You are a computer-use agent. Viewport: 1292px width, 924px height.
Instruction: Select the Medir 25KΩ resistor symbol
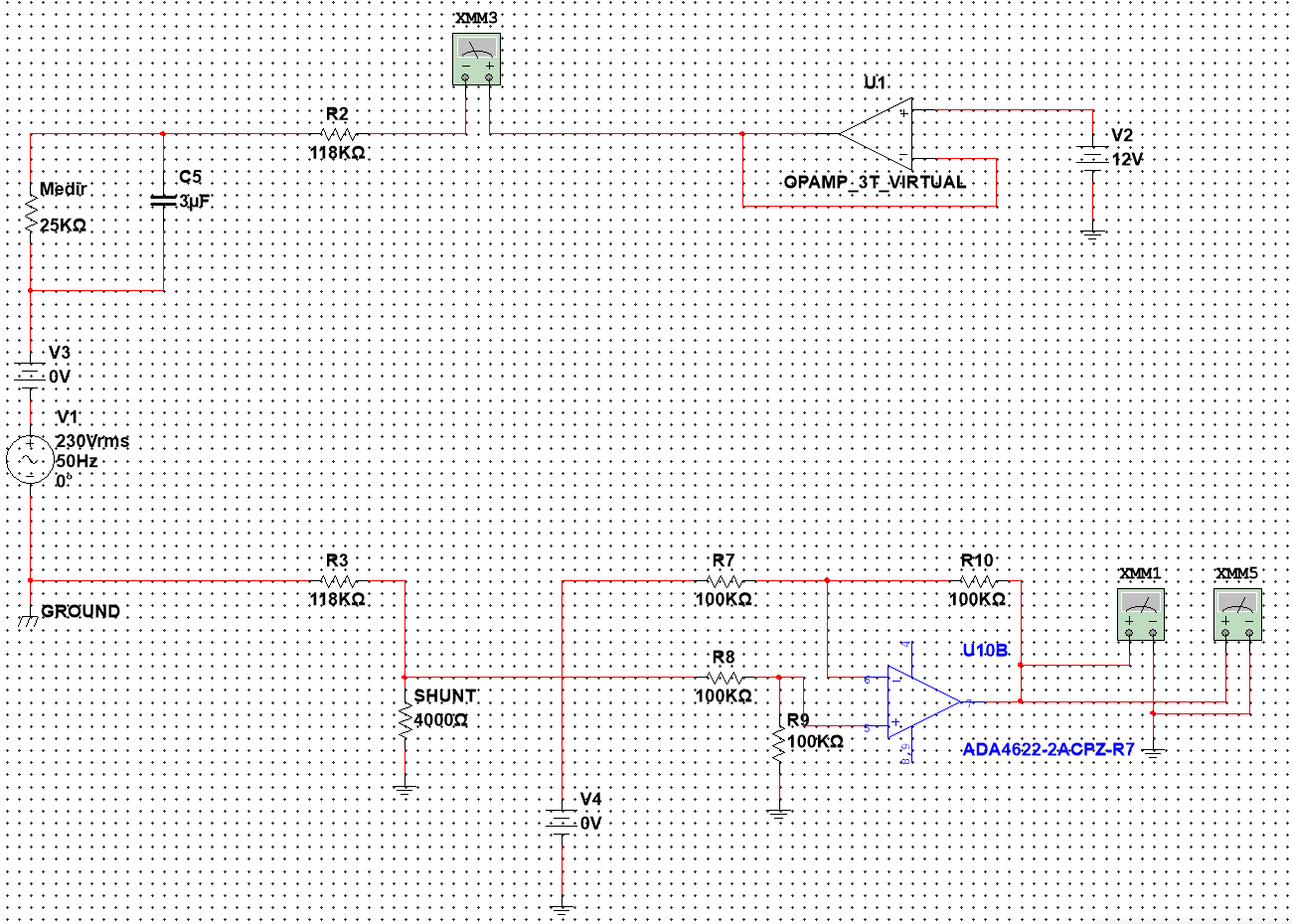[x=31, y=213]
